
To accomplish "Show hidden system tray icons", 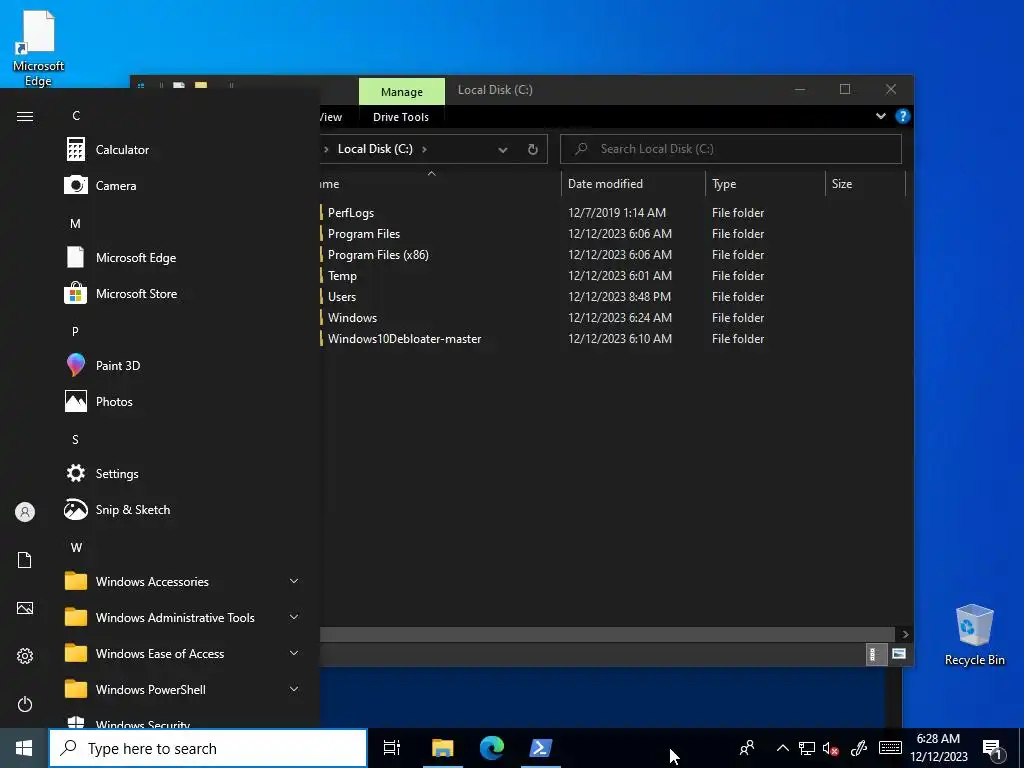I will [x=782, y=748].
